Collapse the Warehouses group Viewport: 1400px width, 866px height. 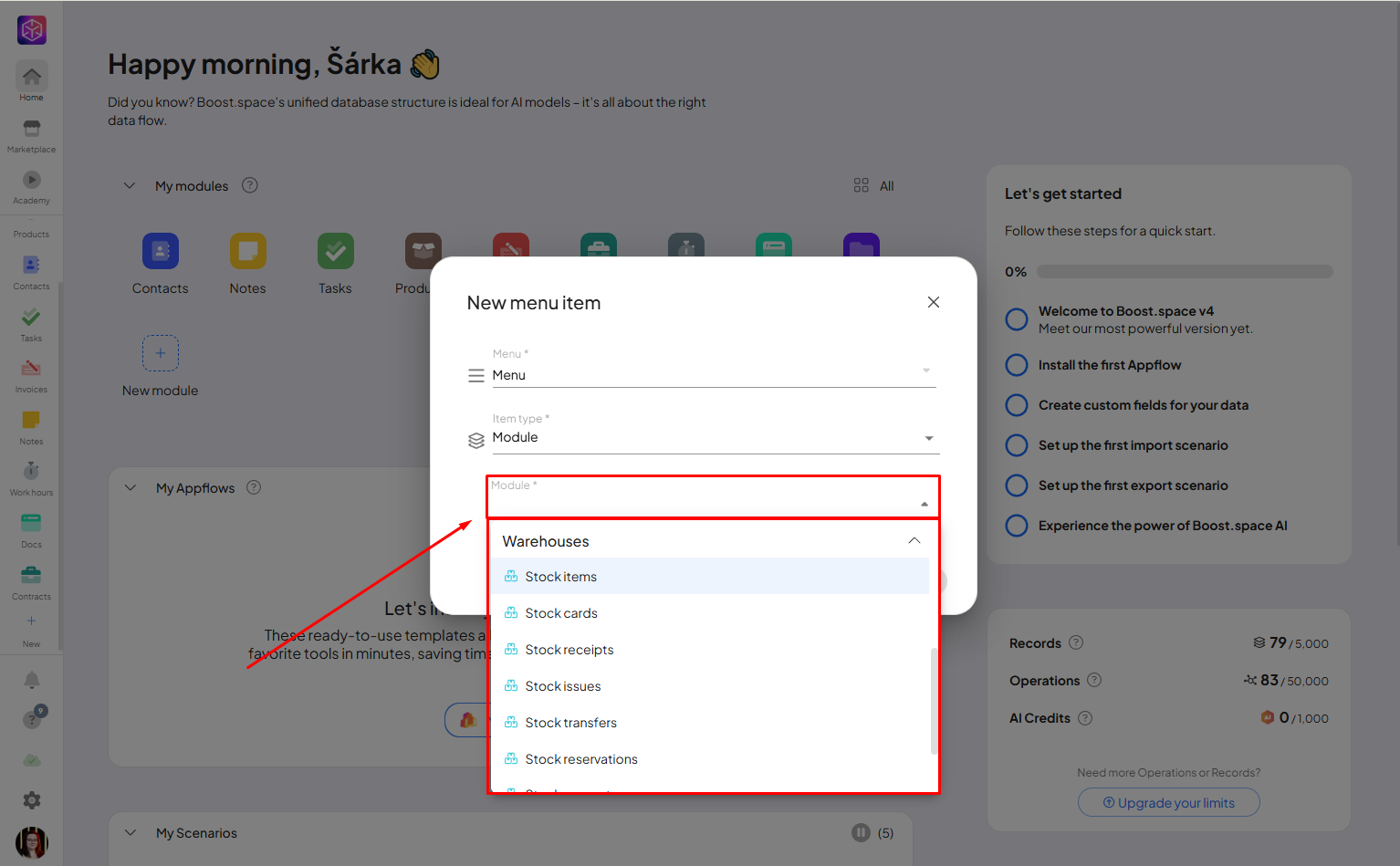tap(914, 541)
